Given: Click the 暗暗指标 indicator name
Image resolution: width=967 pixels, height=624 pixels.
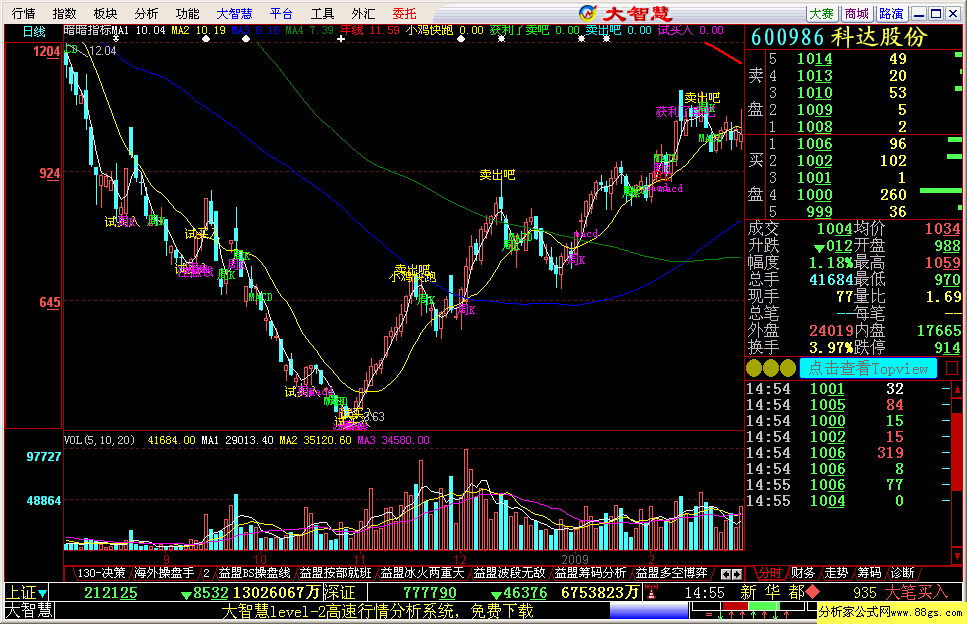Looking at the screenshot, I should tap(87, 30).
